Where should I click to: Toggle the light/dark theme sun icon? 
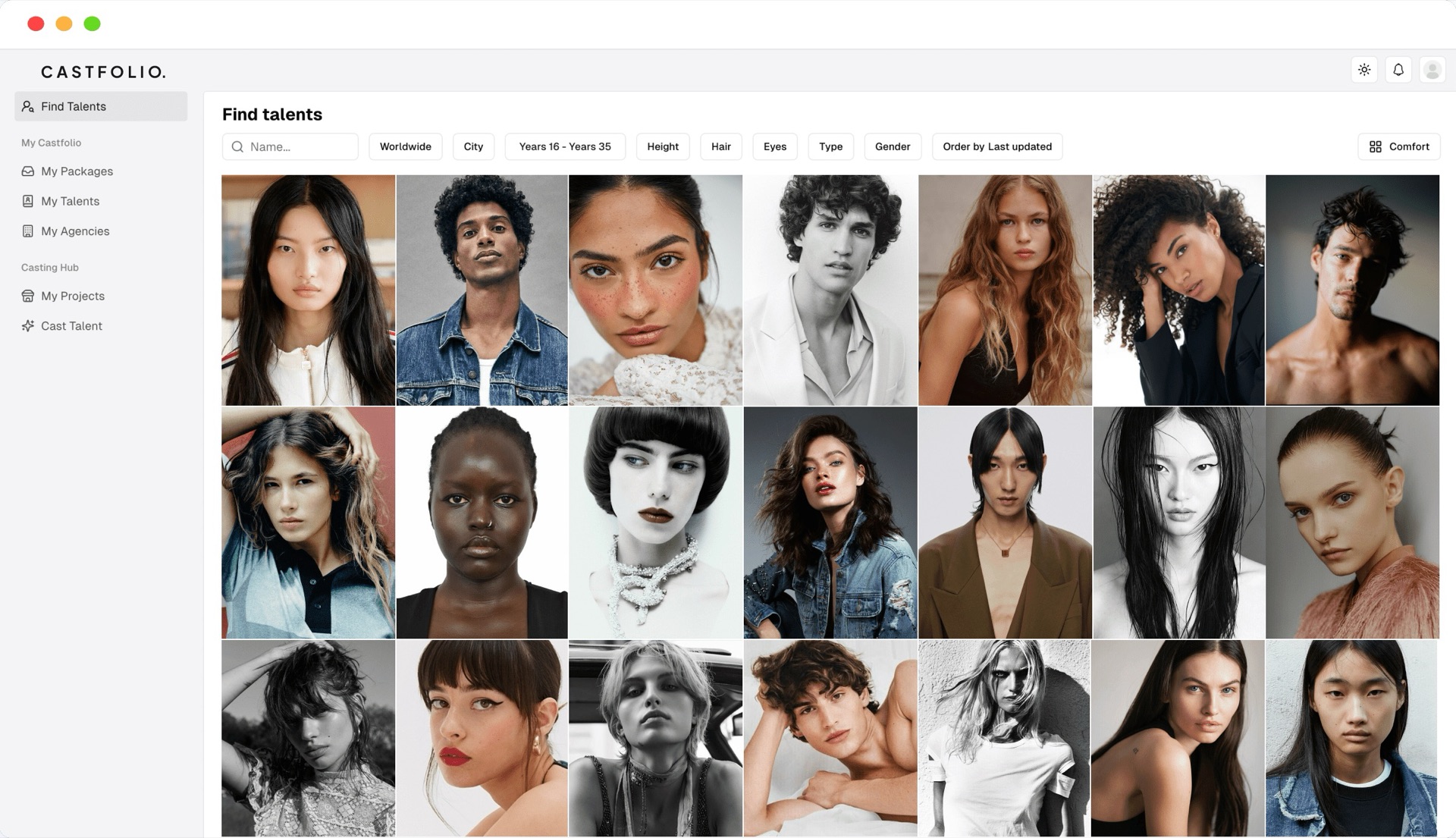1364,70
